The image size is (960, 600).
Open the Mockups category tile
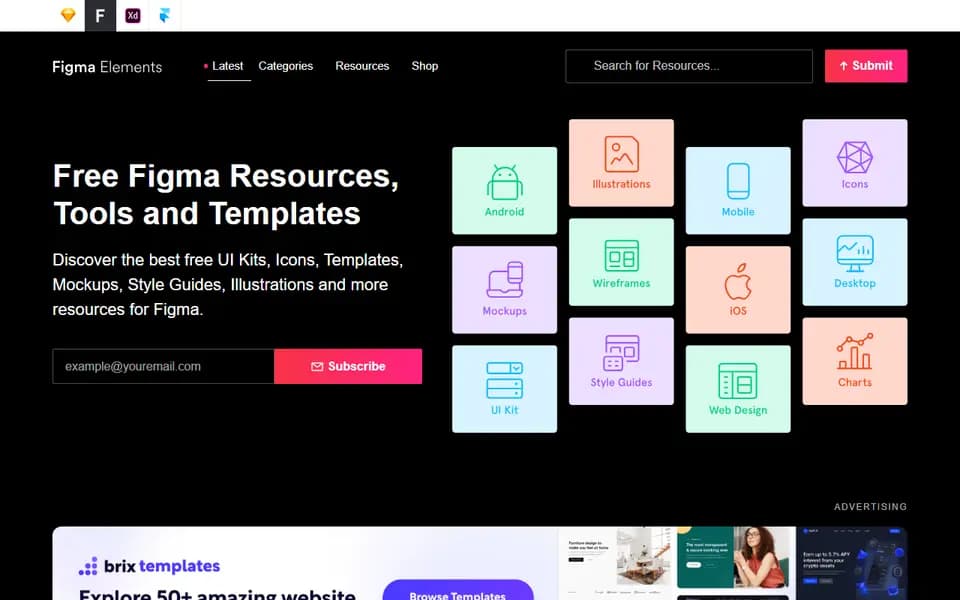(x=504, y=290)
